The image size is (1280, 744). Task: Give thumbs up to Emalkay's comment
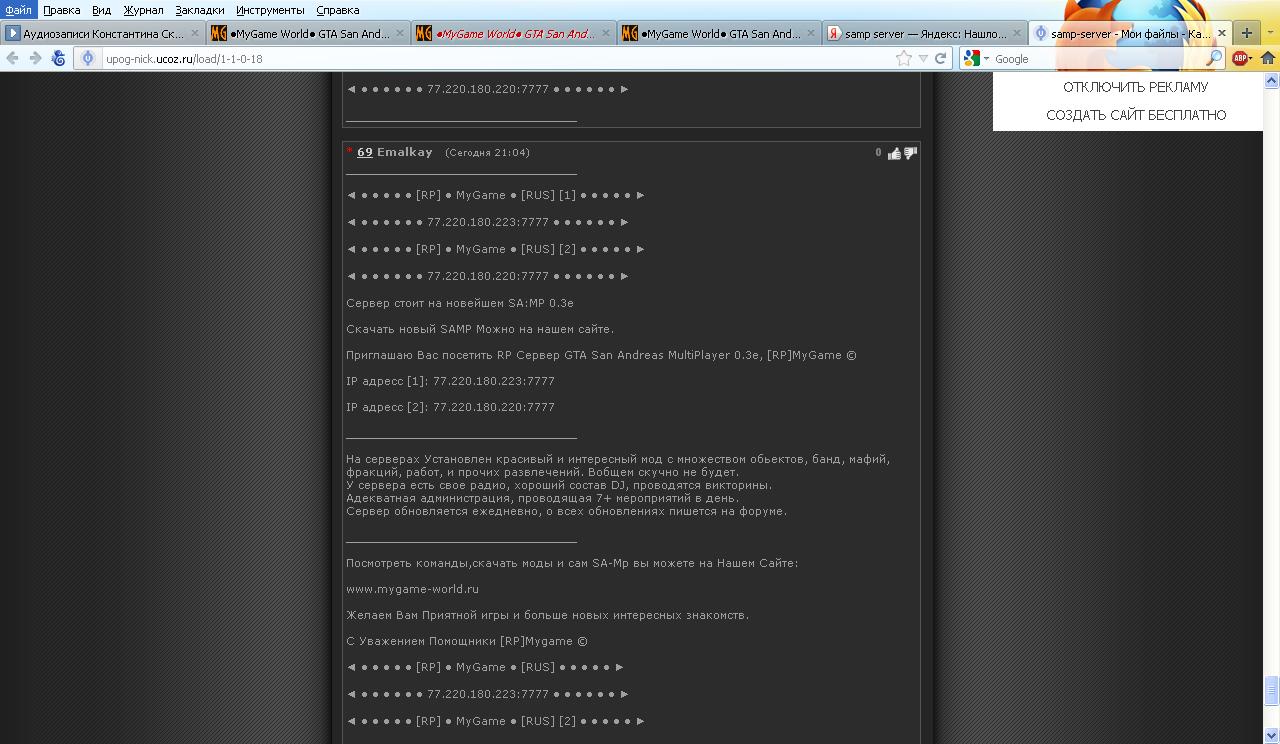point(894,153)
